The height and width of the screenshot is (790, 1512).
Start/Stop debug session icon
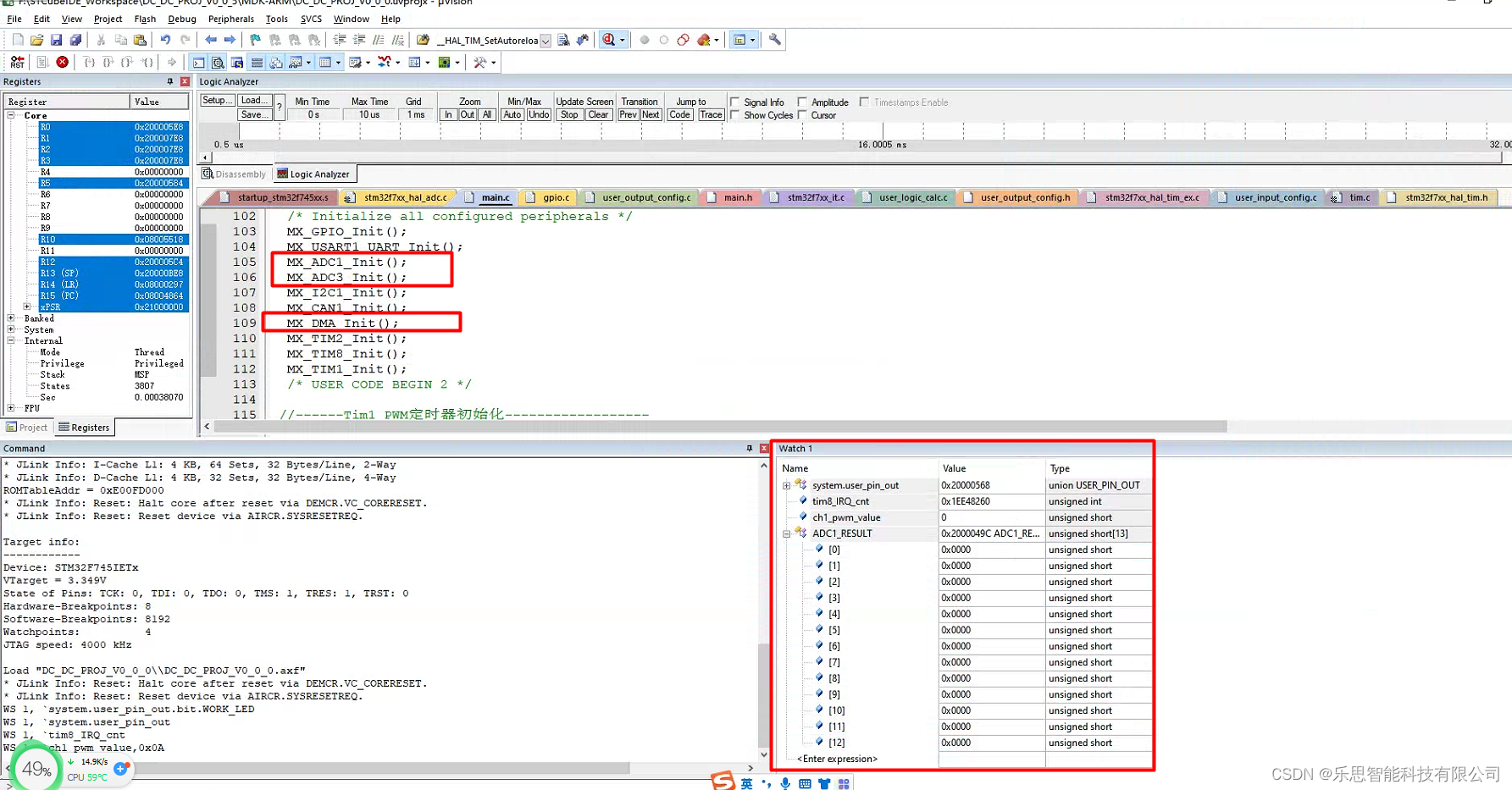click(609, 40)
